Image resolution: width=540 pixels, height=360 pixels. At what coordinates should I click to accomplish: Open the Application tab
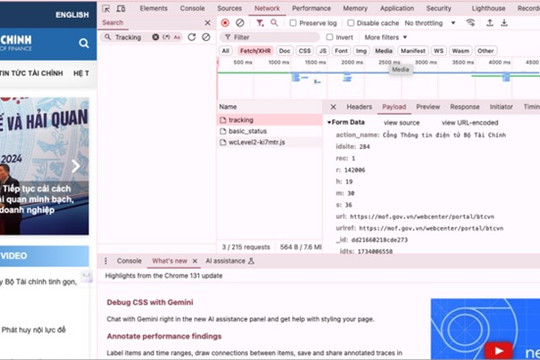point(397,8)
